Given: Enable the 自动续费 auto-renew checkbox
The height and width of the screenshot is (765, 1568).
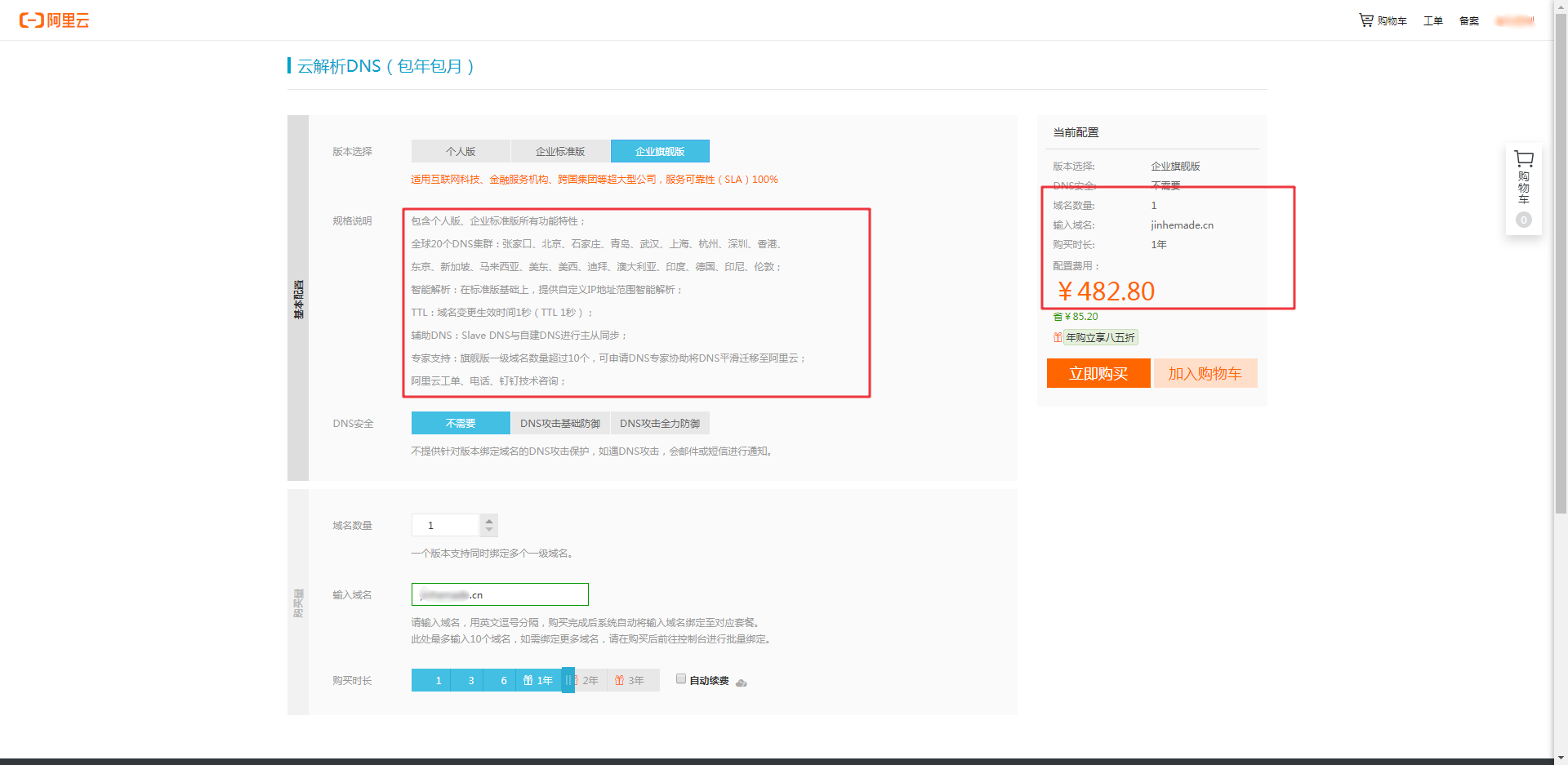Looking at the screenshot, I should pos(681,679).
